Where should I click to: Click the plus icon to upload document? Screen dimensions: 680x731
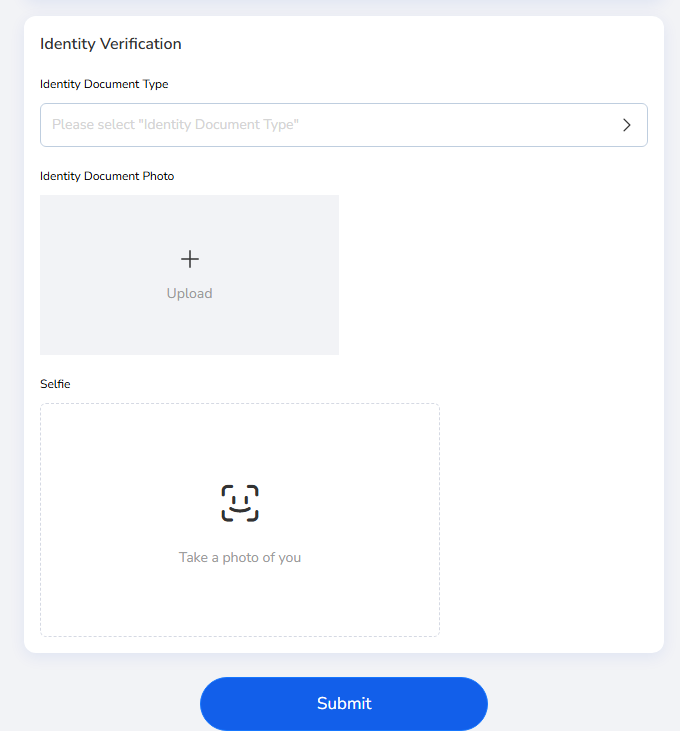tap(190, 259)
